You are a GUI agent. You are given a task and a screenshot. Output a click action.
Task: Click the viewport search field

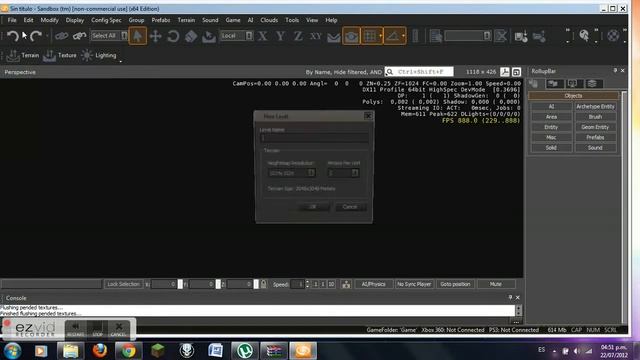(x=419, y=72)
